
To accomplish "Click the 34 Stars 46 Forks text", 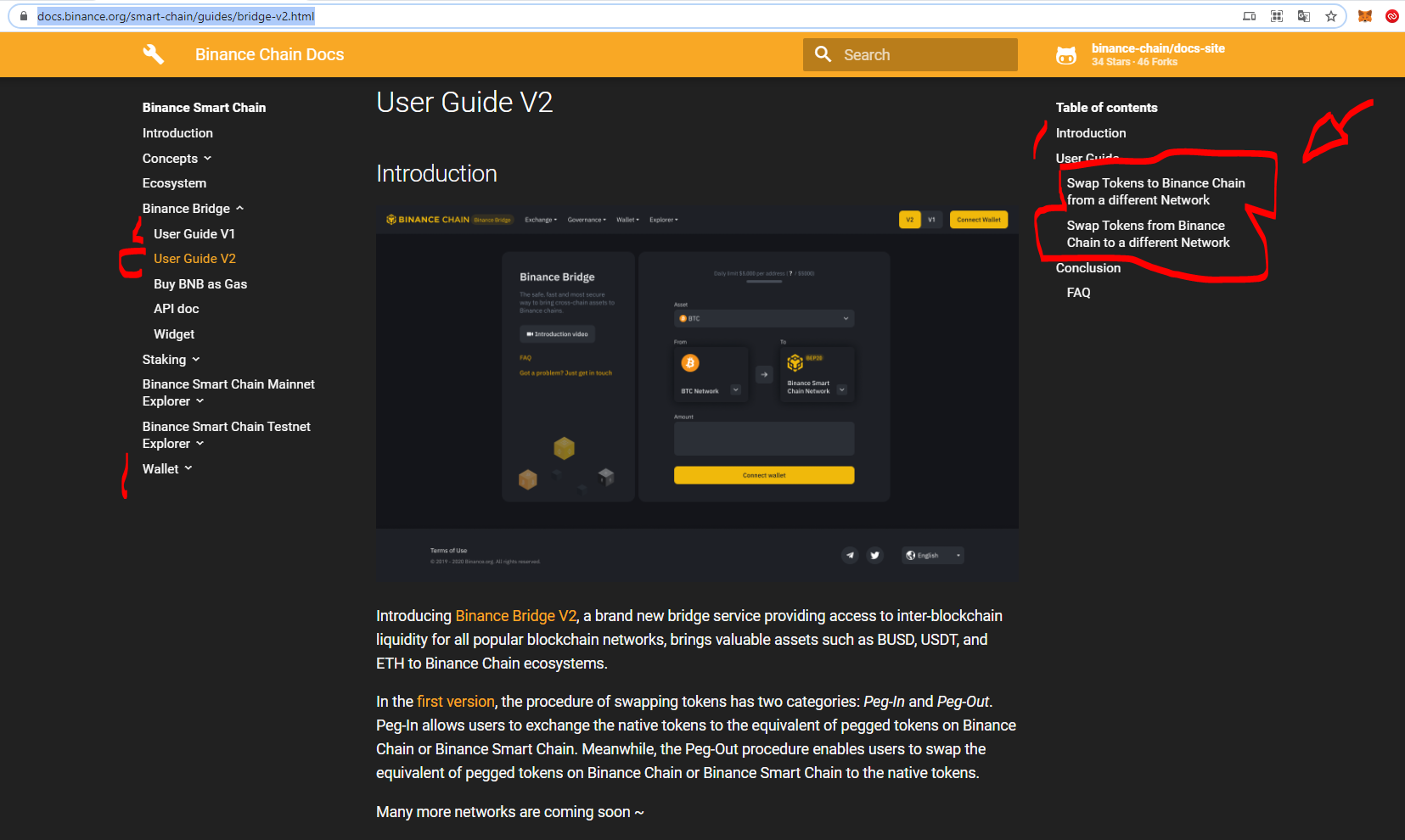I will (1134, 62).
